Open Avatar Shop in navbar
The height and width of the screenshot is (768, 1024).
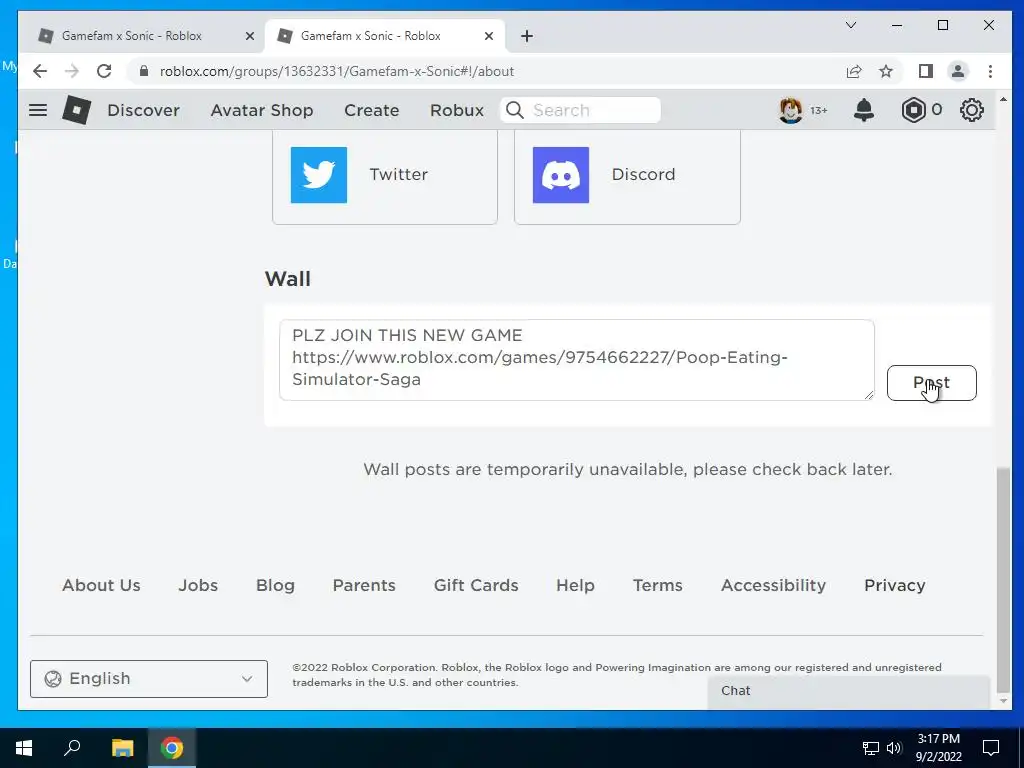[x=262, y=110]
